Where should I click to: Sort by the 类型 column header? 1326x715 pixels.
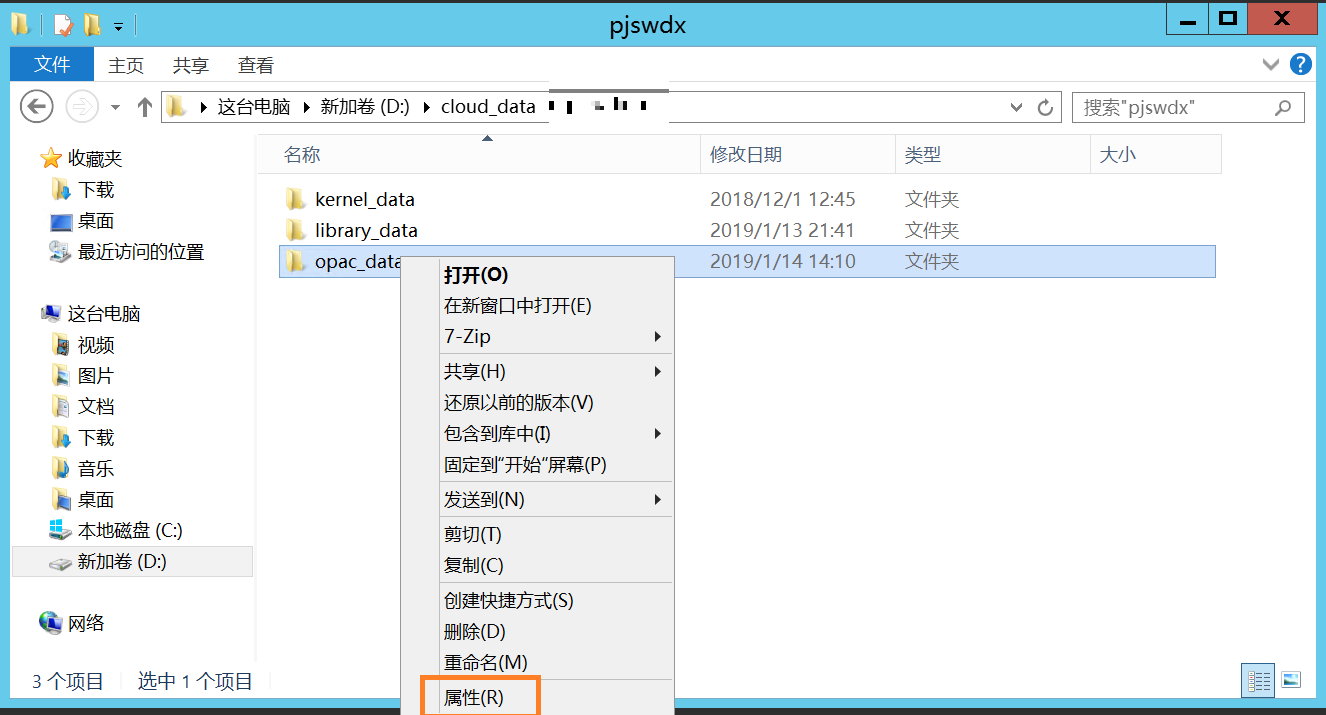pos(993,155)
